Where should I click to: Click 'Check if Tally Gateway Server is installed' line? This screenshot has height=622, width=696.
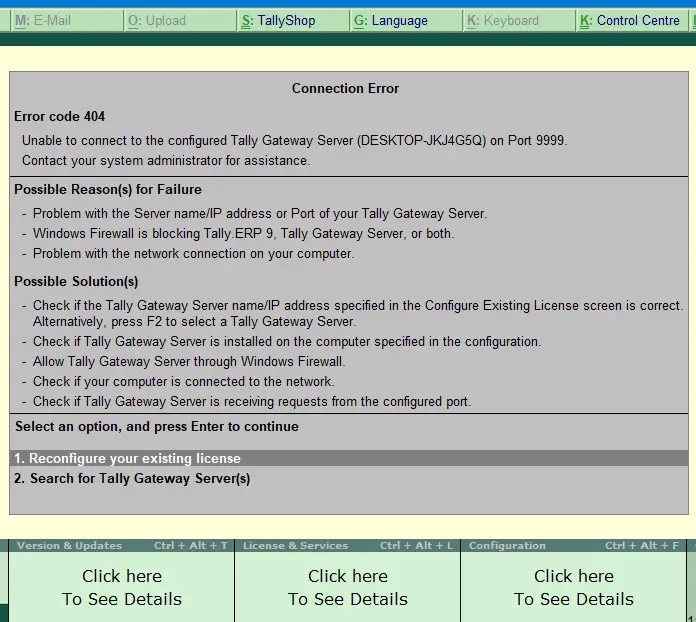point(287,341)
